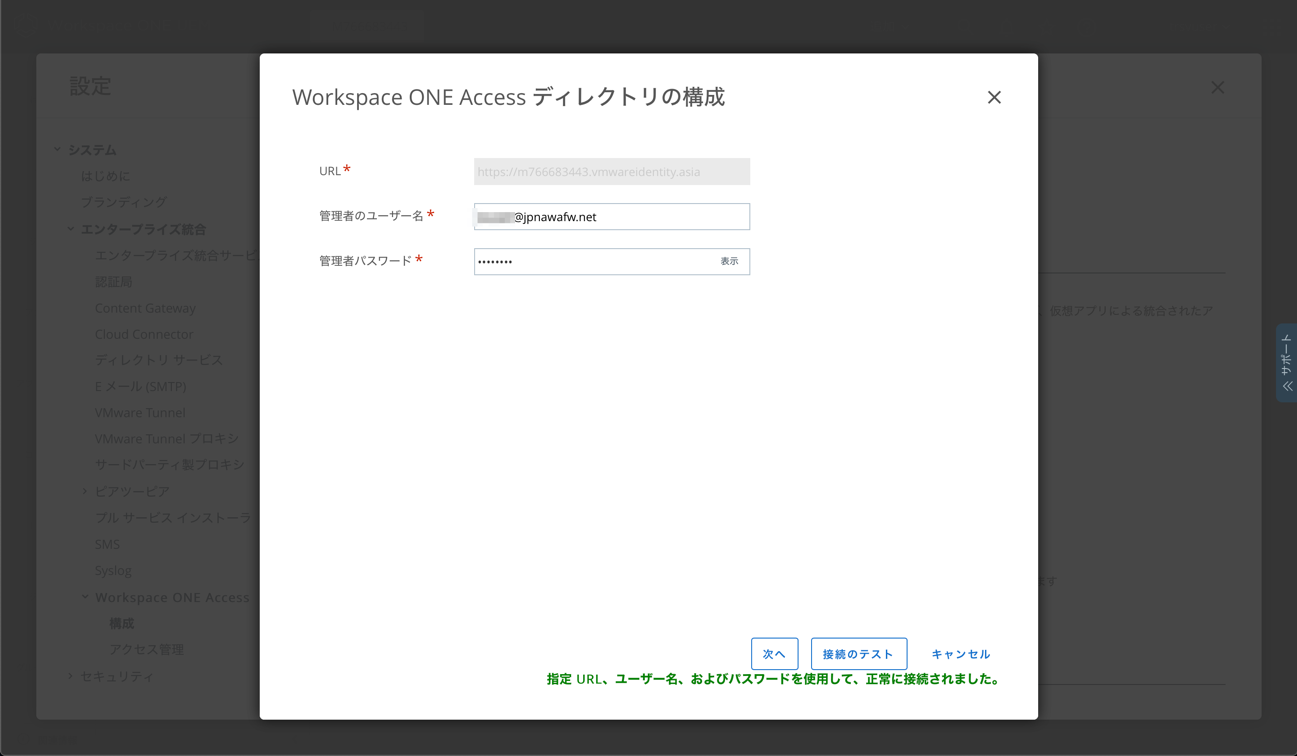
Task: Focus the 管理者のユーザー名 input field
Action: pyautogui.click(x=612, y=216)
